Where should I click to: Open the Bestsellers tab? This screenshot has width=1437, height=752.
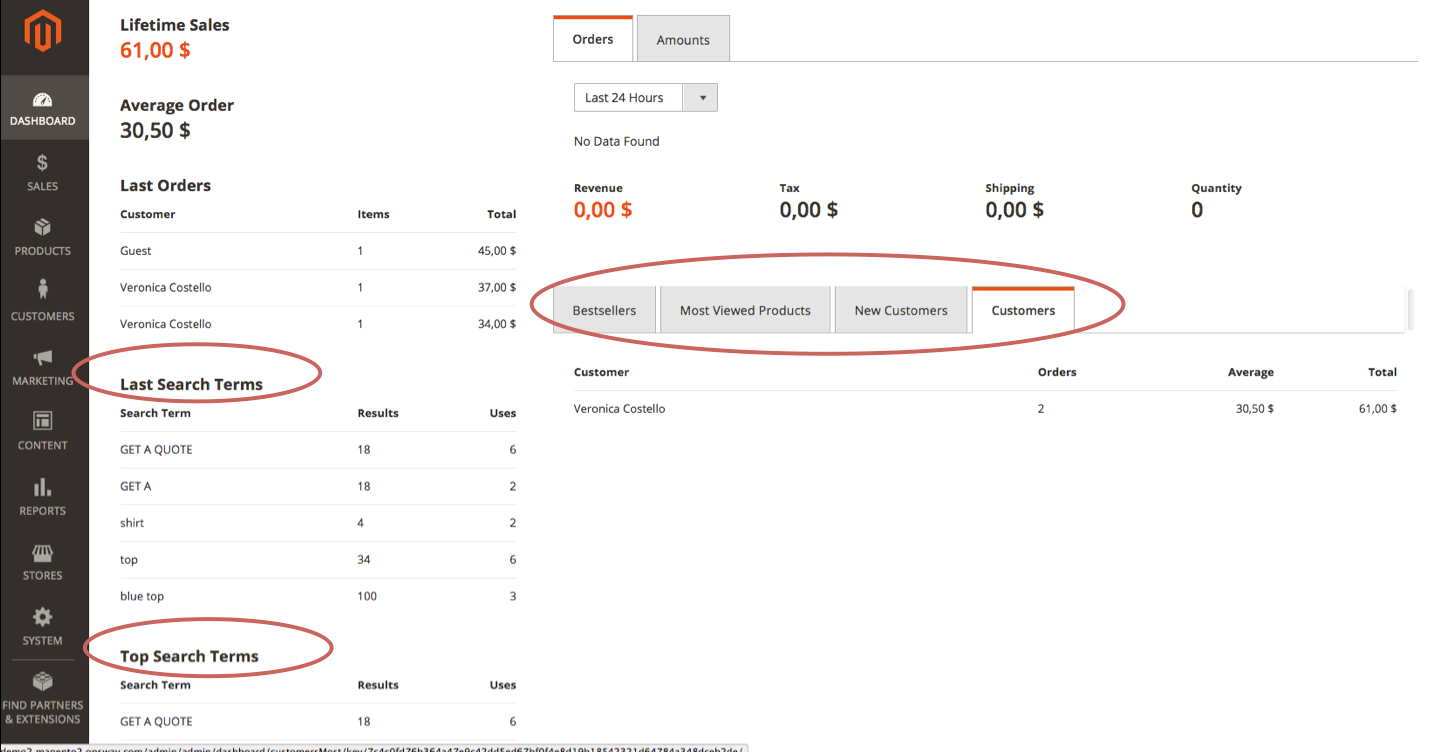tap(604, 310)
